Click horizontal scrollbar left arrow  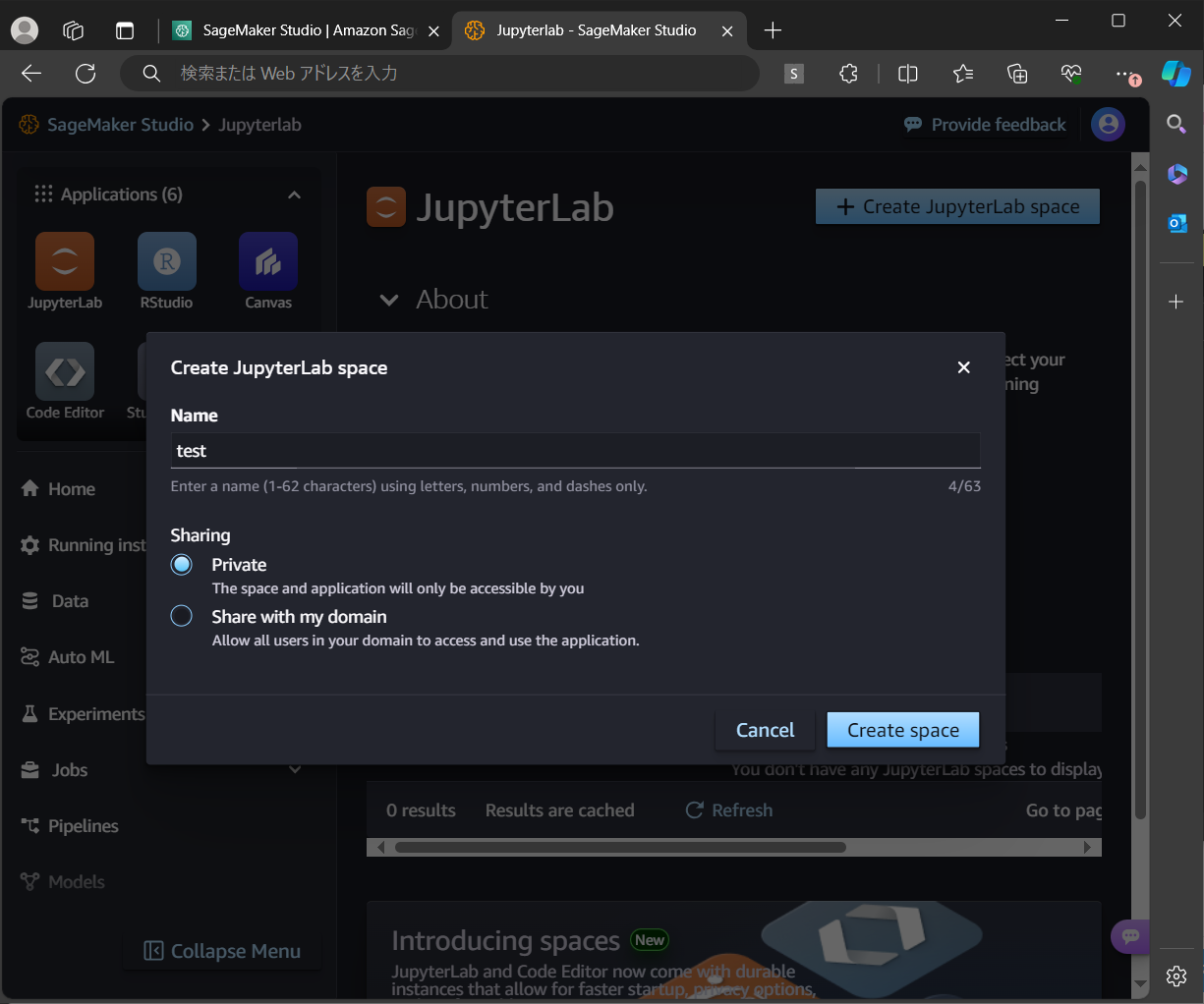tap(381, 847)
